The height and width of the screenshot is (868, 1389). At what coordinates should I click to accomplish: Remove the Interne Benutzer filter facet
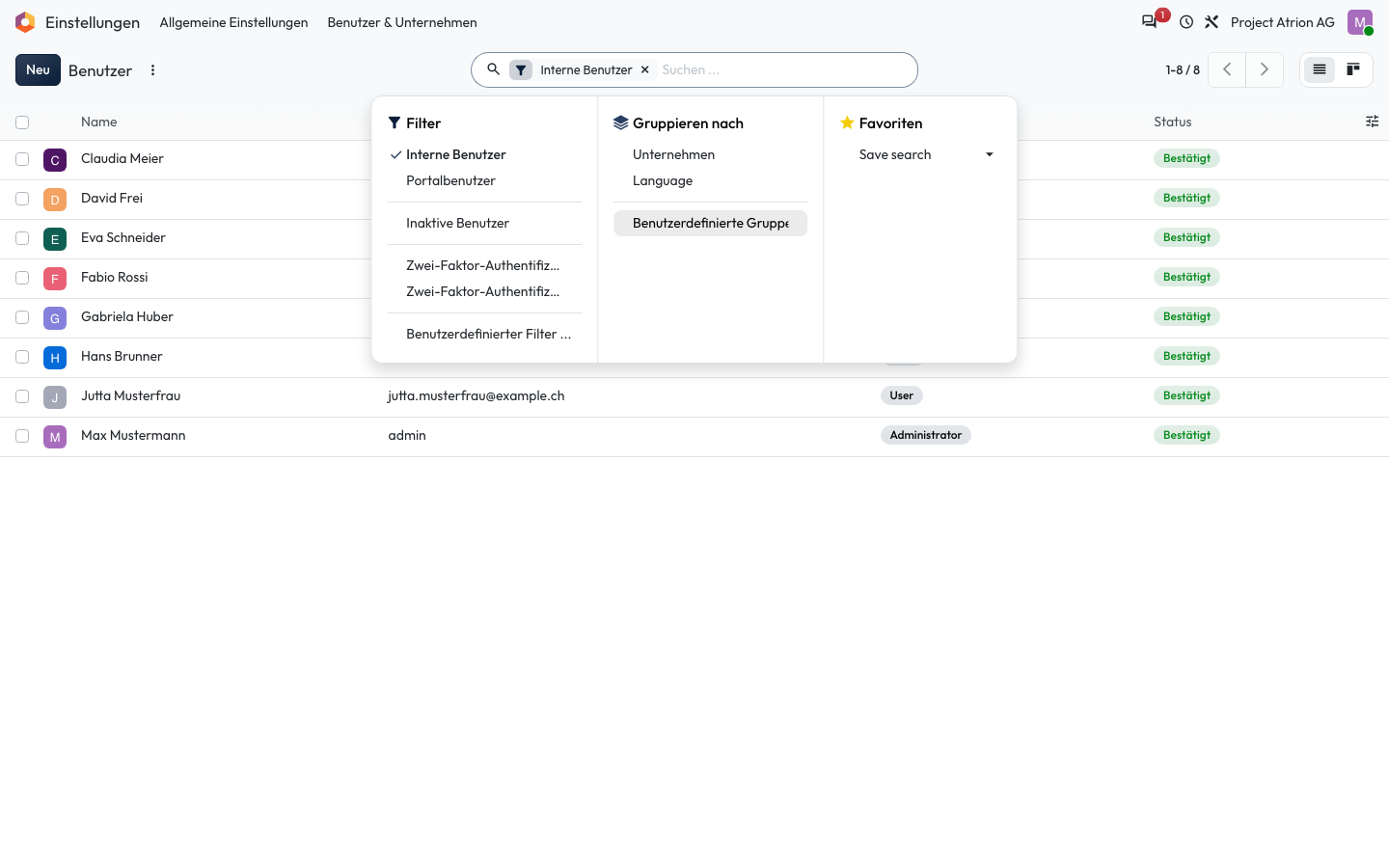[x=645, y=69]
